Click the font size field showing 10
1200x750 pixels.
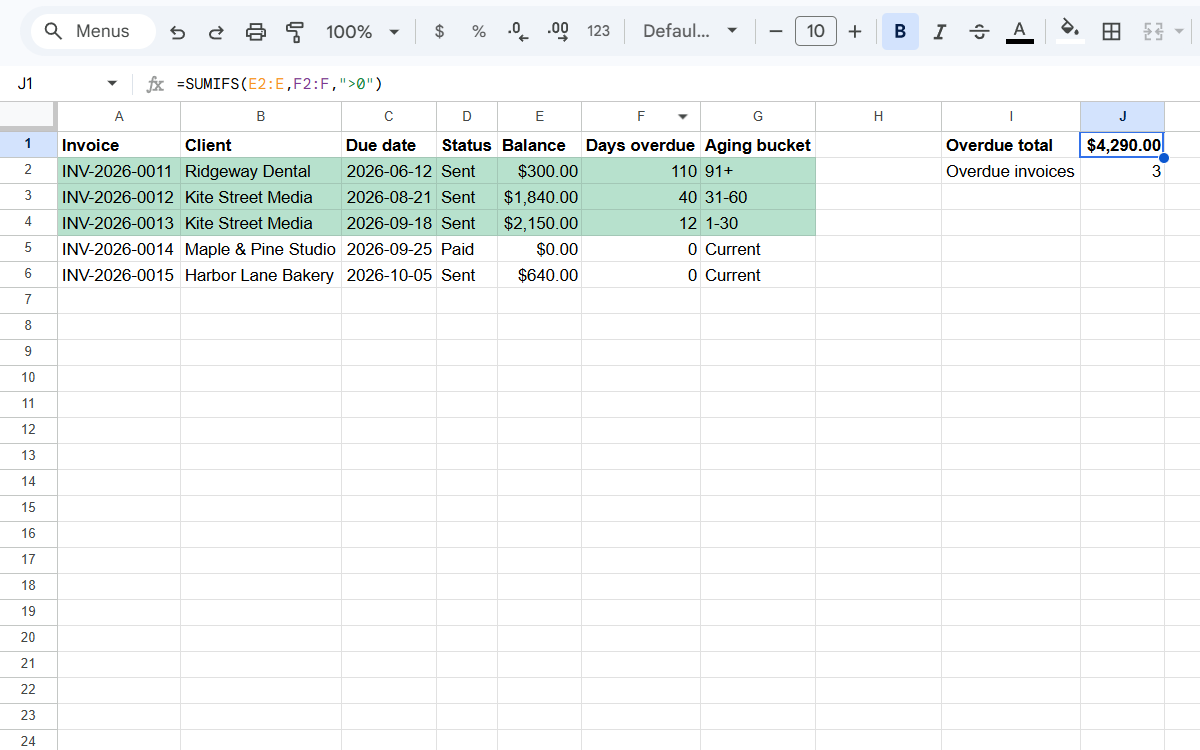(x=815, y=32)
